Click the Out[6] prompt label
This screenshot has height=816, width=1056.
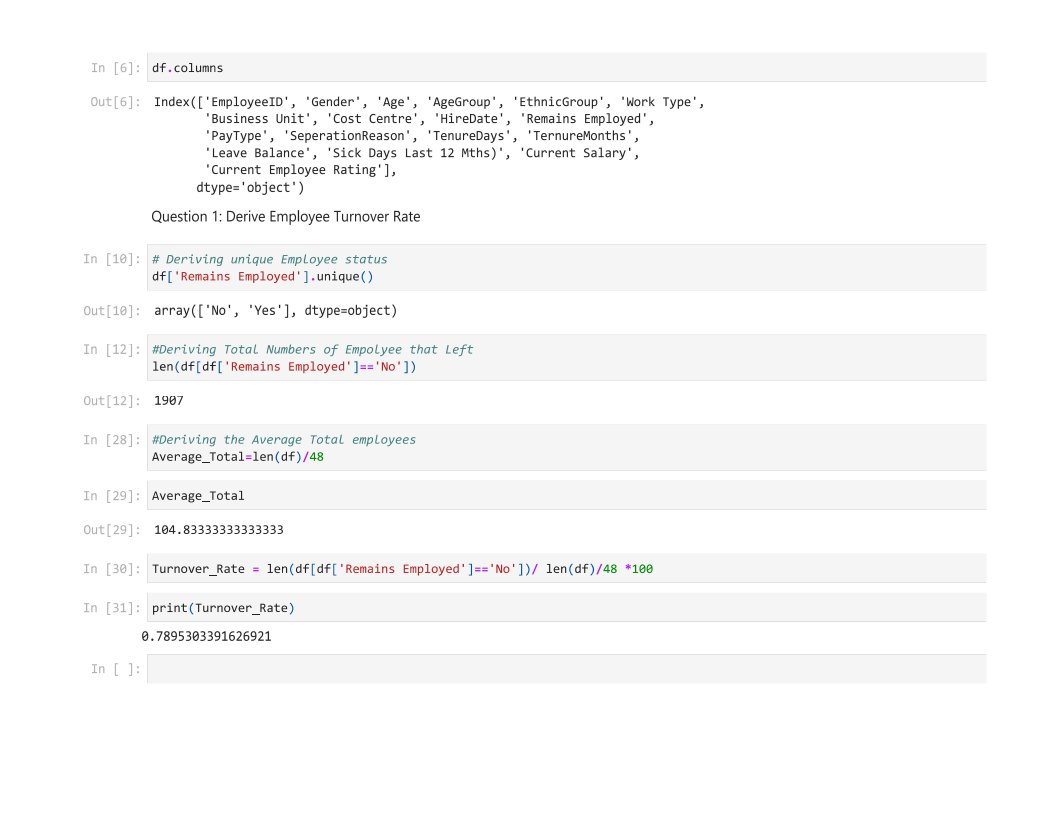coord(115,102)
